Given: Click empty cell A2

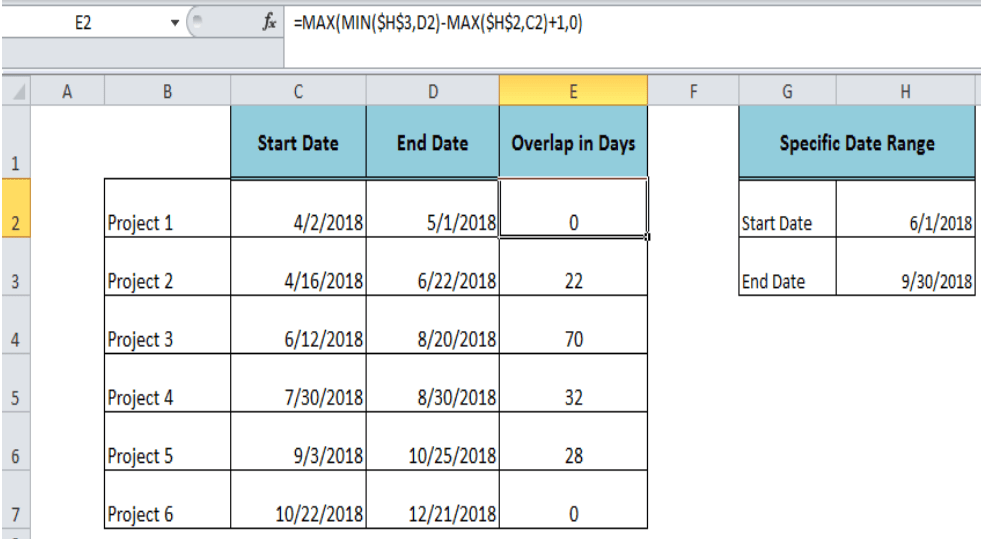Looking at the screenshot, I should pos(67,208).
